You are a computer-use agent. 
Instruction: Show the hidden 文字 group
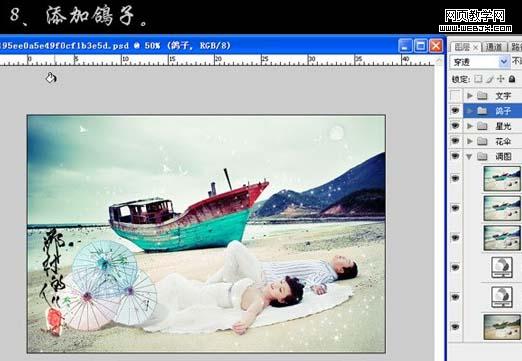(x=455, y=96)
